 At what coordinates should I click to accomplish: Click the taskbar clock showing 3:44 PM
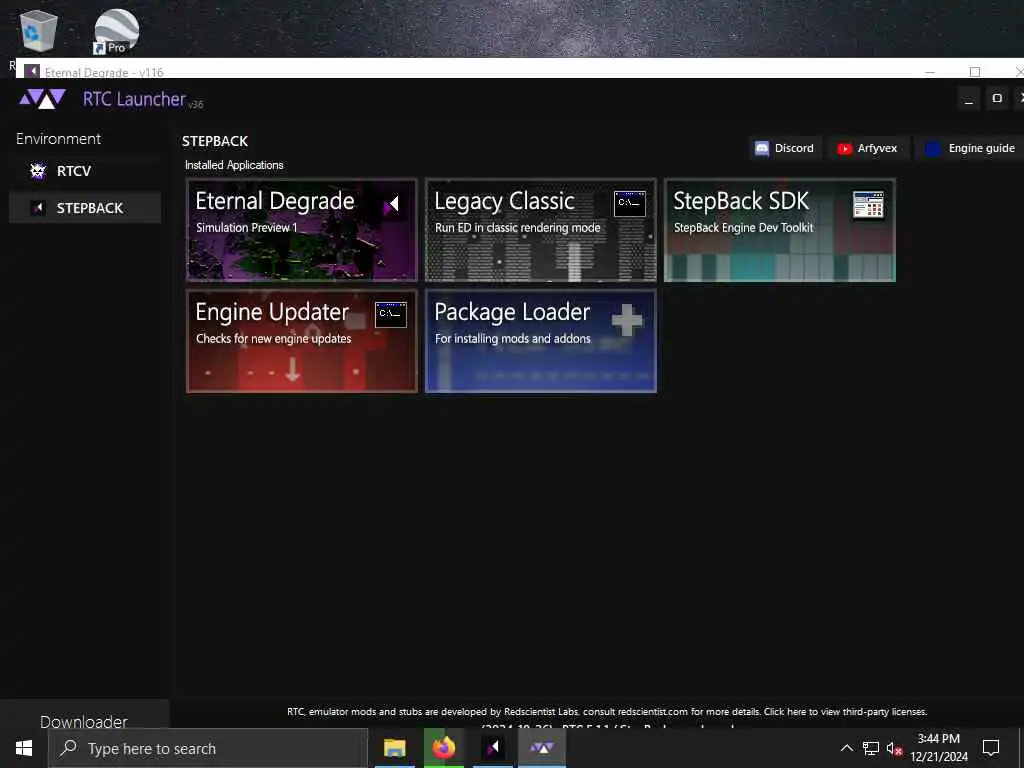[x=939, y=748]
